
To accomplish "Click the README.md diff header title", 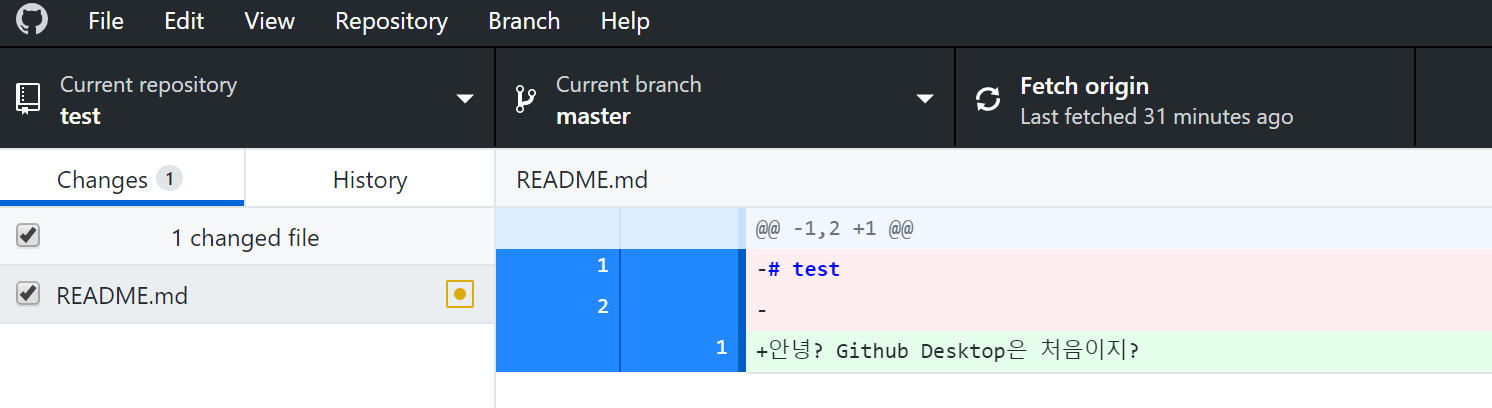I will pyautogui.click(x=582, y=180).
